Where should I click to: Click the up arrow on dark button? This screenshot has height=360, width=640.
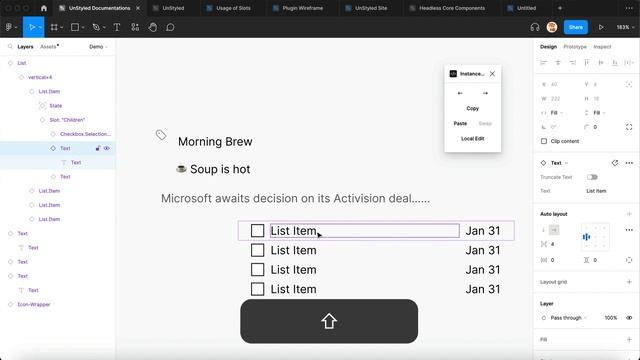tap(329, 321)
